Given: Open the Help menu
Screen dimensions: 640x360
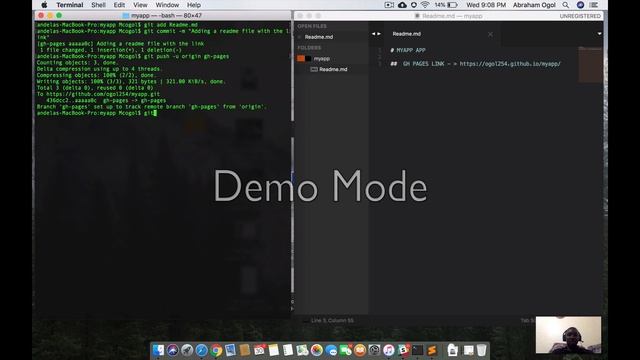Looking at the screenshot, I should (x=194, y=5).
